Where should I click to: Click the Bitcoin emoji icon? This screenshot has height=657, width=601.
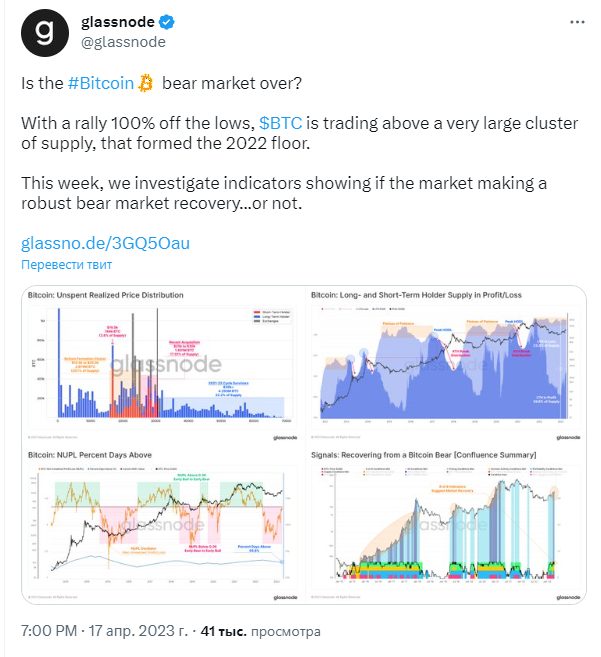146,83
